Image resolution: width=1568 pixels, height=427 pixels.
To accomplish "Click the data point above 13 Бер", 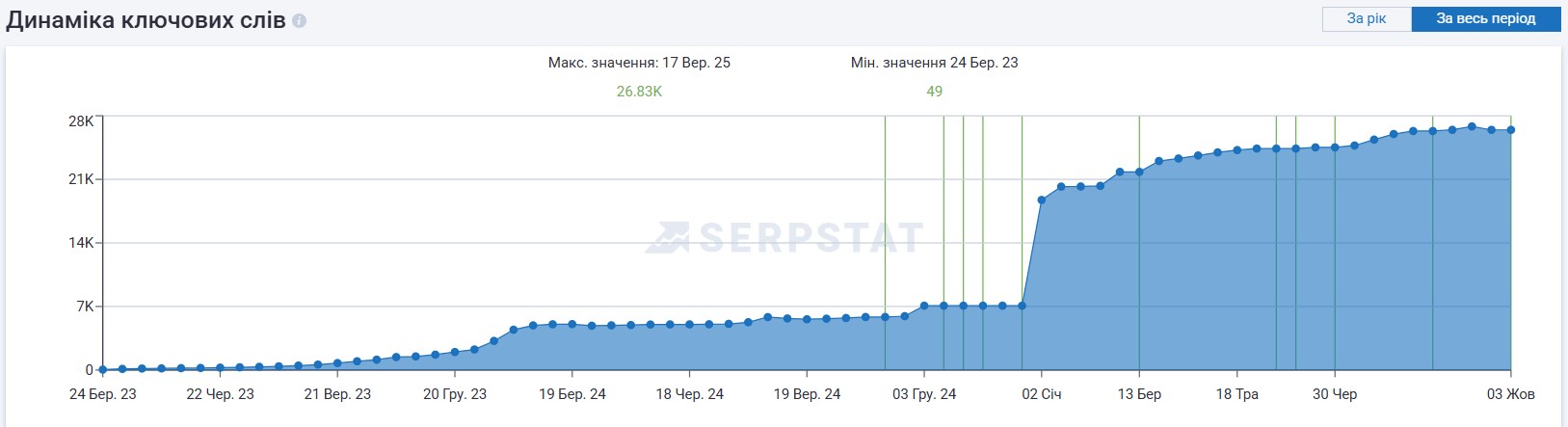I will [1139, 173].
